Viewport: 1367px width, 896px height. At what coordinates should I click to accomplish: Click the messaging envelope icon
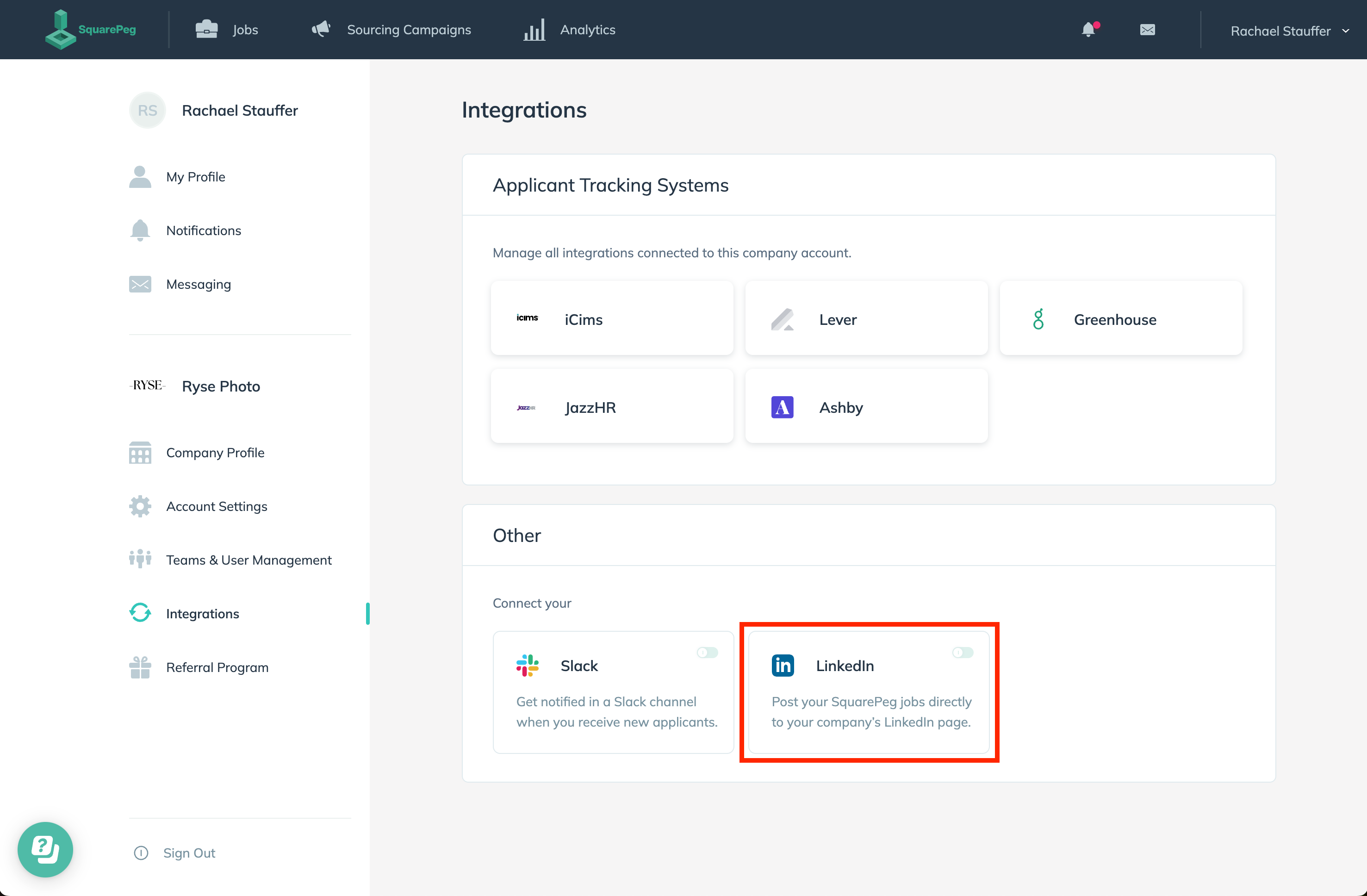pos(1147,29)
